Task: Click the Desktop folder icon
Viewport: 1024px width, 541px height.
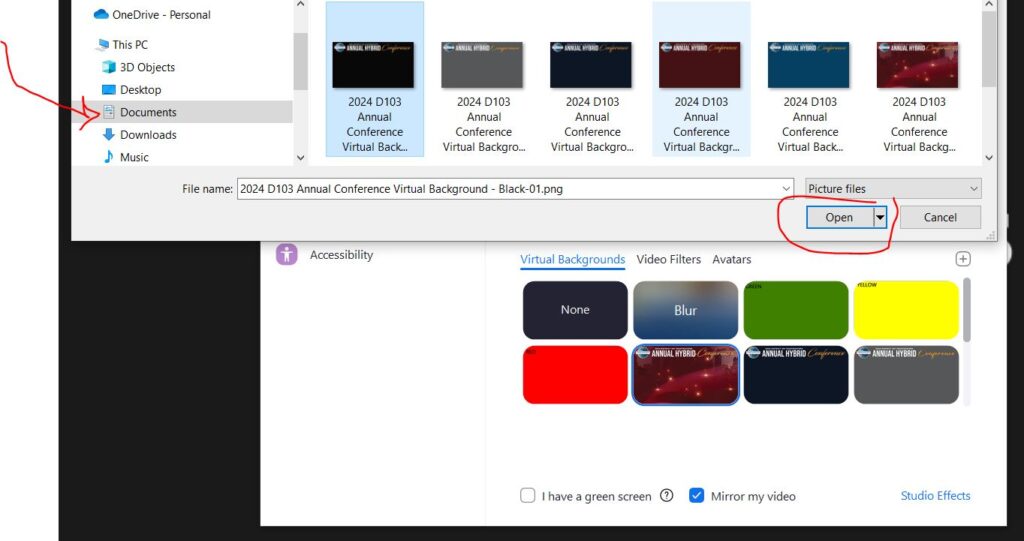Action: [109, 90]
